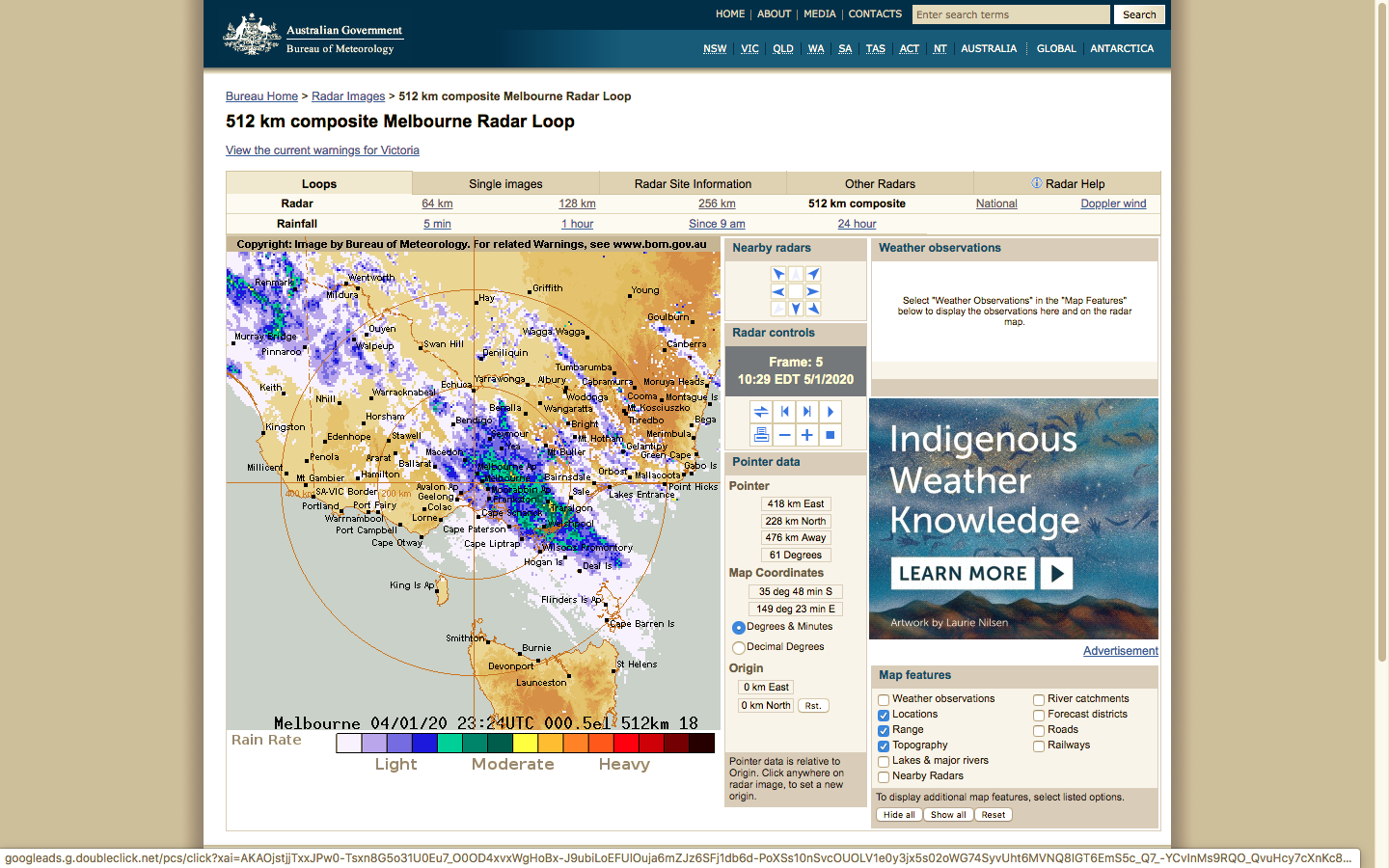Select the south nearby radar arrow
This screenshot has height=868, width=1389.
(796, 309)
